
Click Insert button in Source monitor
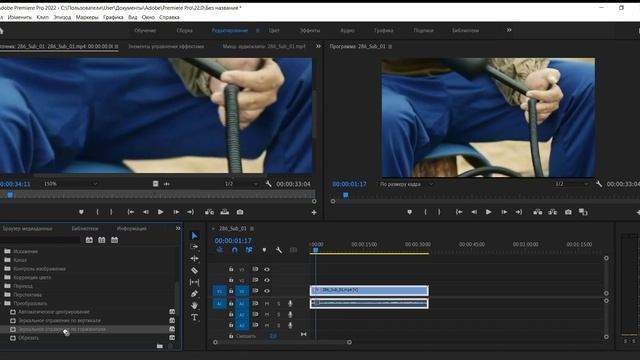[209, 212]
